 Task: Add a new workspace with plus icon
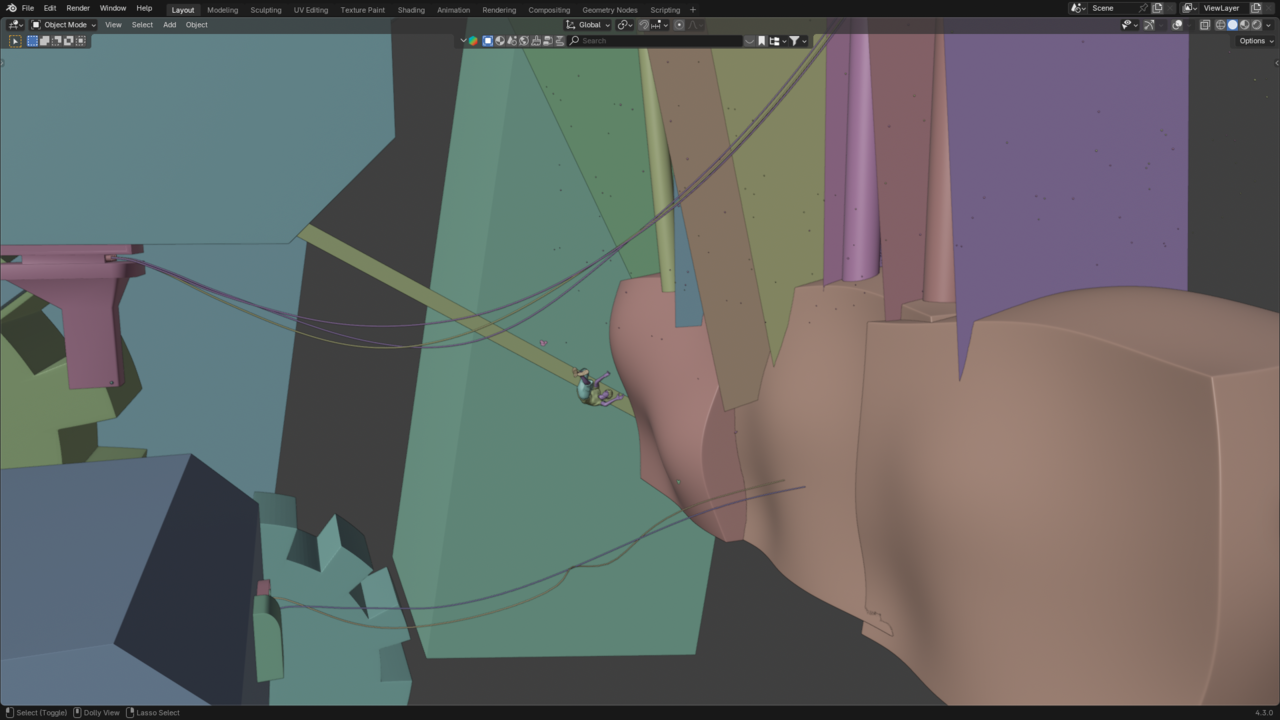(693, 10)
